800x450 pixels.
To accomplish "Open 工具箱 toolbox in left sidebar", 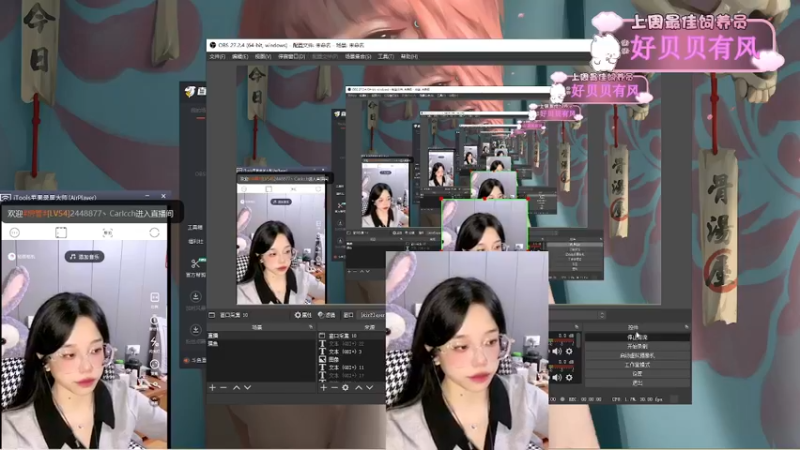I will point(195,228).
